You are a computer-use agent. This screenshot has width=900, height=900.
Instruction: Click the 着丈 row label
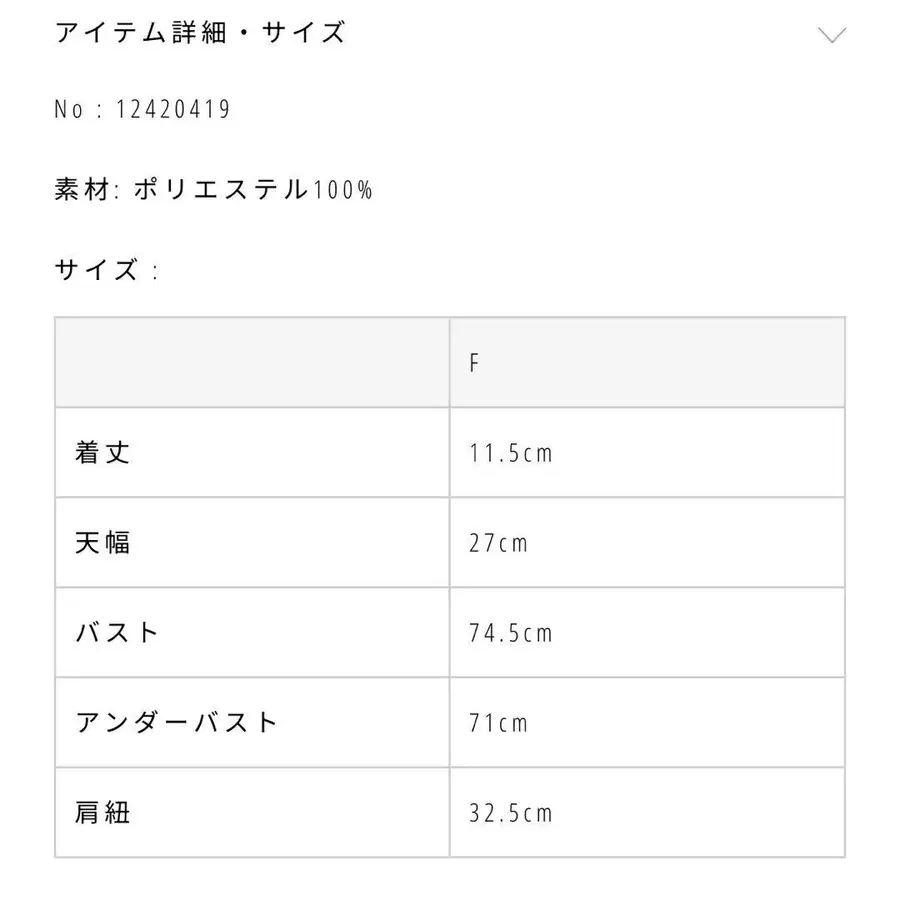103,452
